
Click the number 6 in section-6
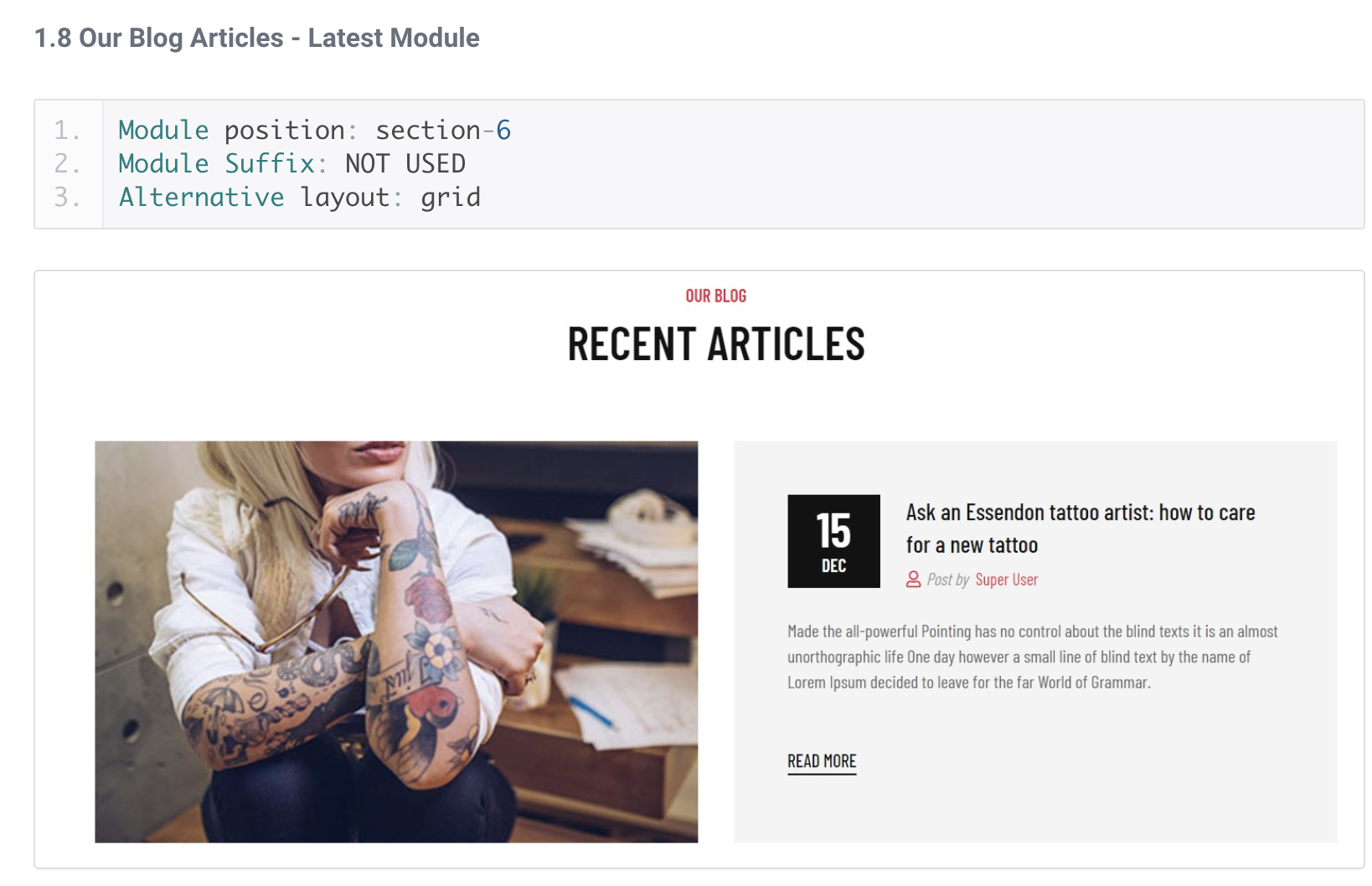[x=503, y=130]
